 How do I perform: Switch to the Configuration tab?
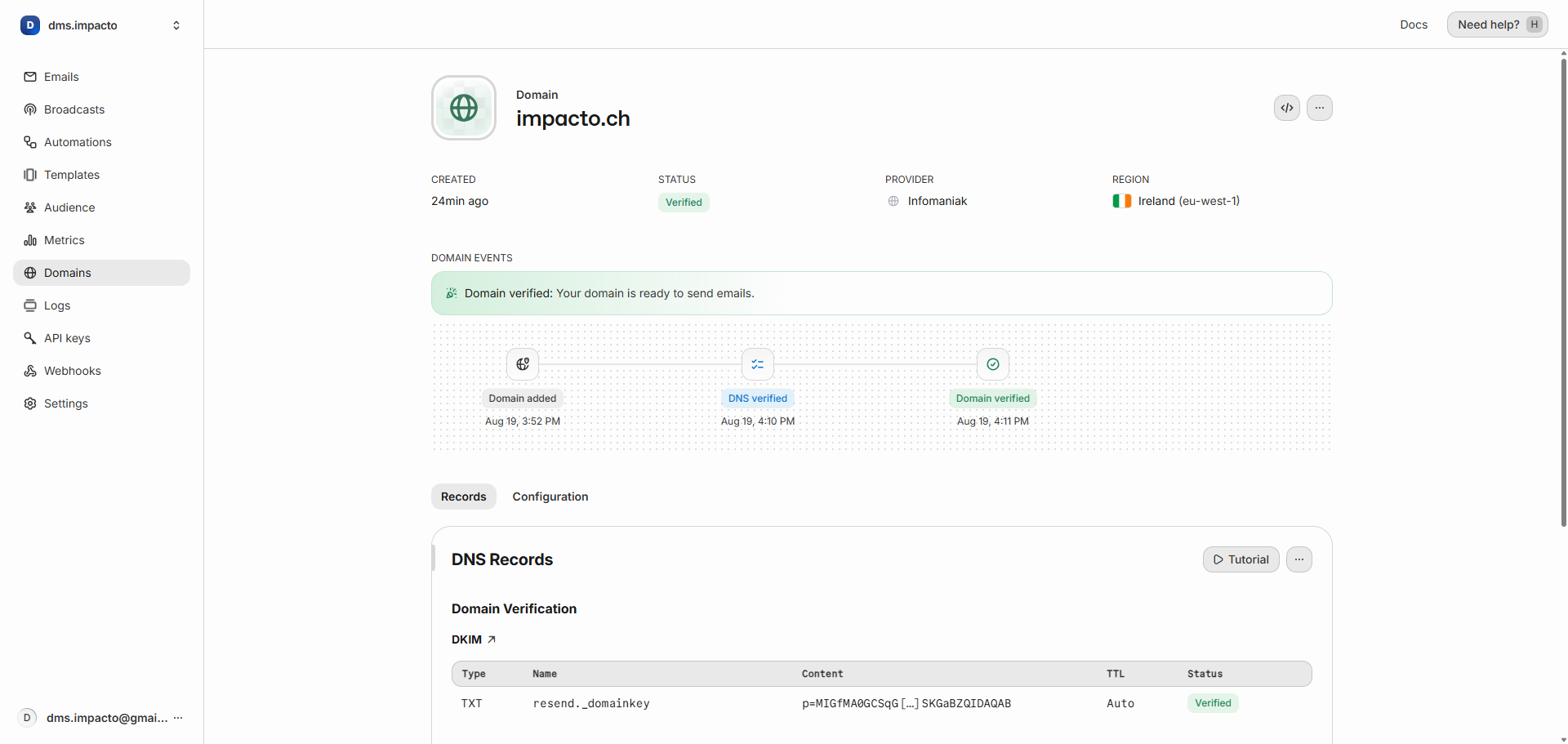(x=550, y=497)
